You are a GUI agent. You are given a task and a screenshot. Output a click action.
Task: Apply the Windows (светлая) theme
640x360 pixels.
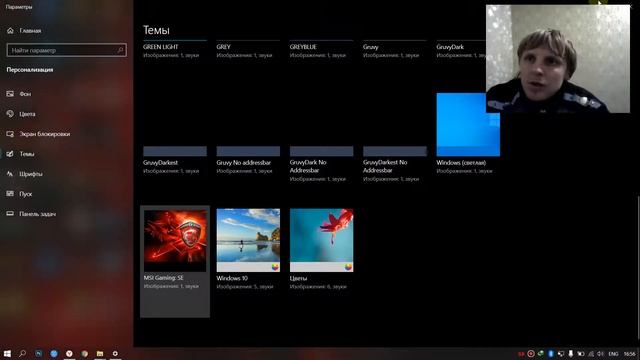[468, 133]
